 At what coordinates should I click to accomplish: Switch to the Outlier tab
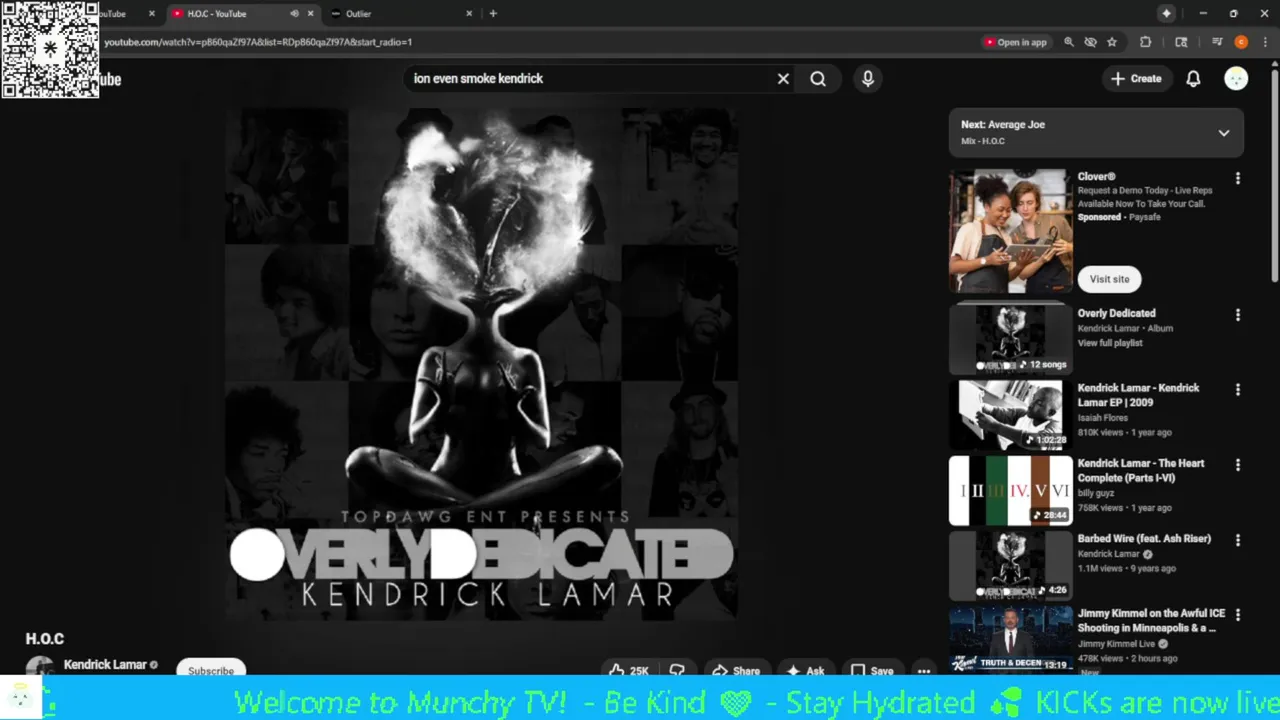tap(400, 14)
